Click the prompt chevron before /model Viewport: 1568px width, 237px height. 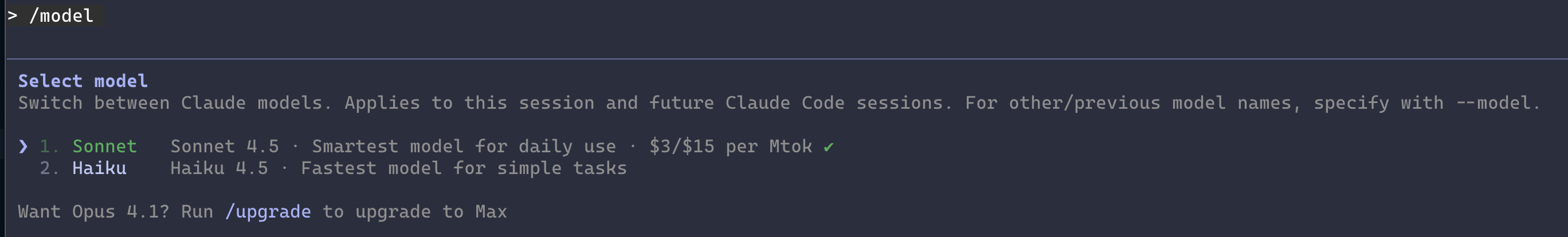point(12,15)
